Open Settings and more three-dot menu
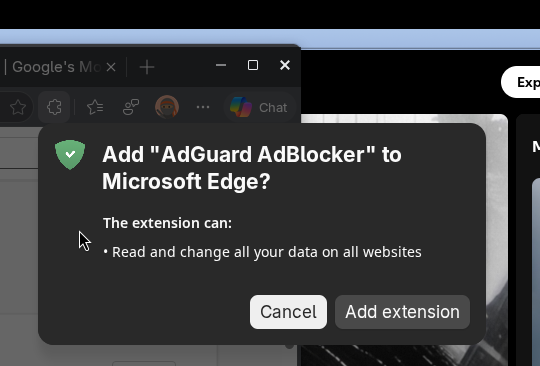 coord(203,107)
